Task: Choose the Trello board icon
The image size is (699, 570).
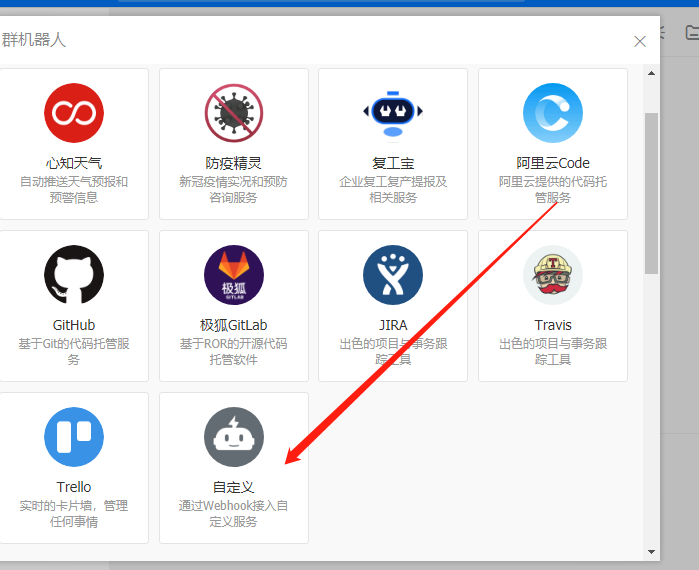Action: point(74,437)
